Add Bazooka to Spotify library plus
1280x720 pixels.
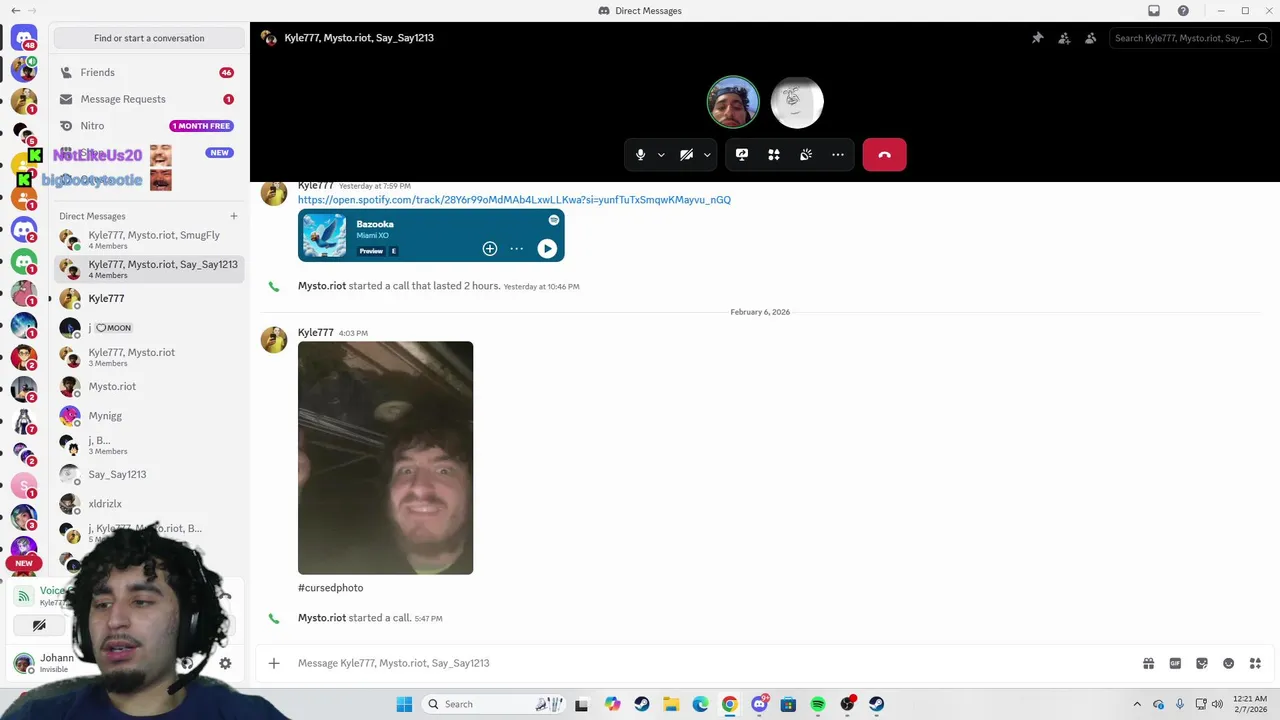[490, 249]
